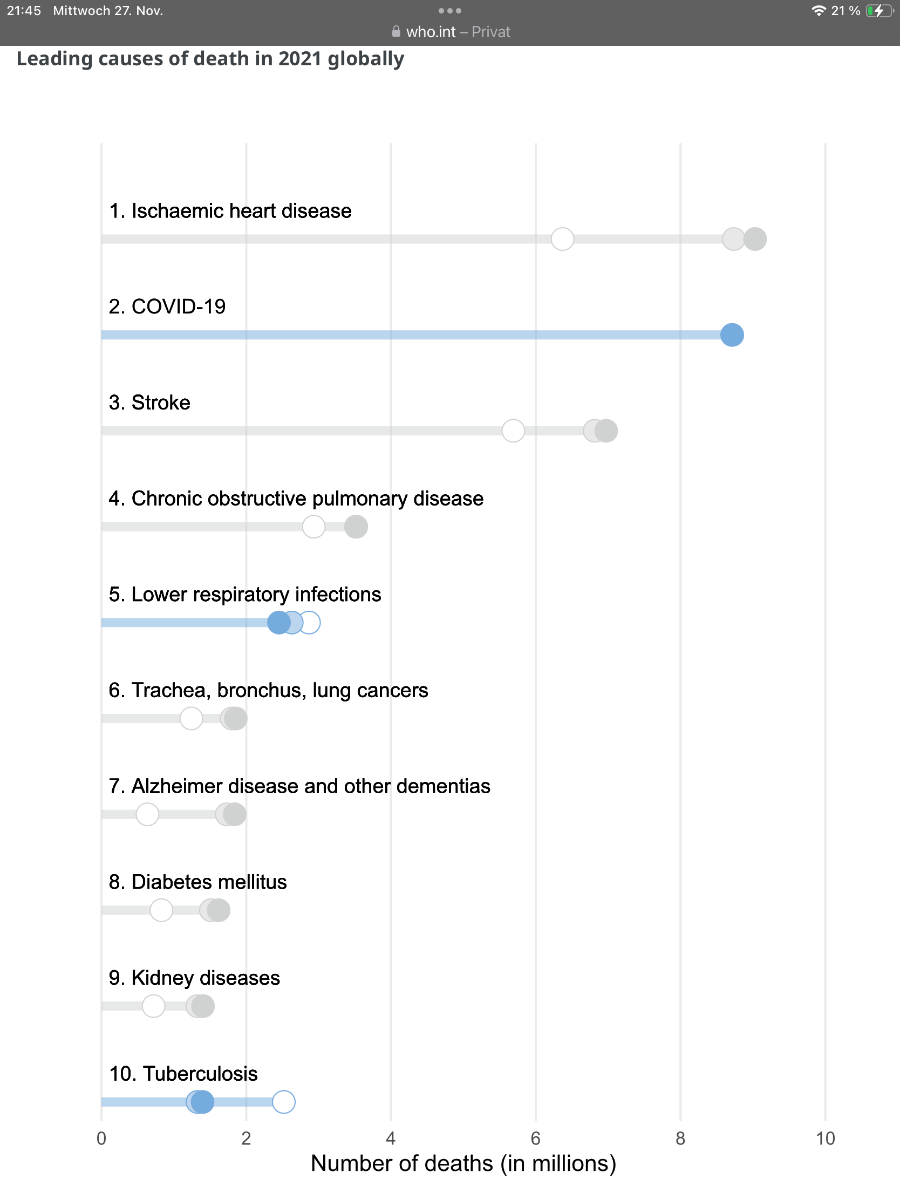Image resolution: width=900 pixels, height=1200 pixels.
Task: Click the white Kidney diseases data point
Action: coord(153,1006)
